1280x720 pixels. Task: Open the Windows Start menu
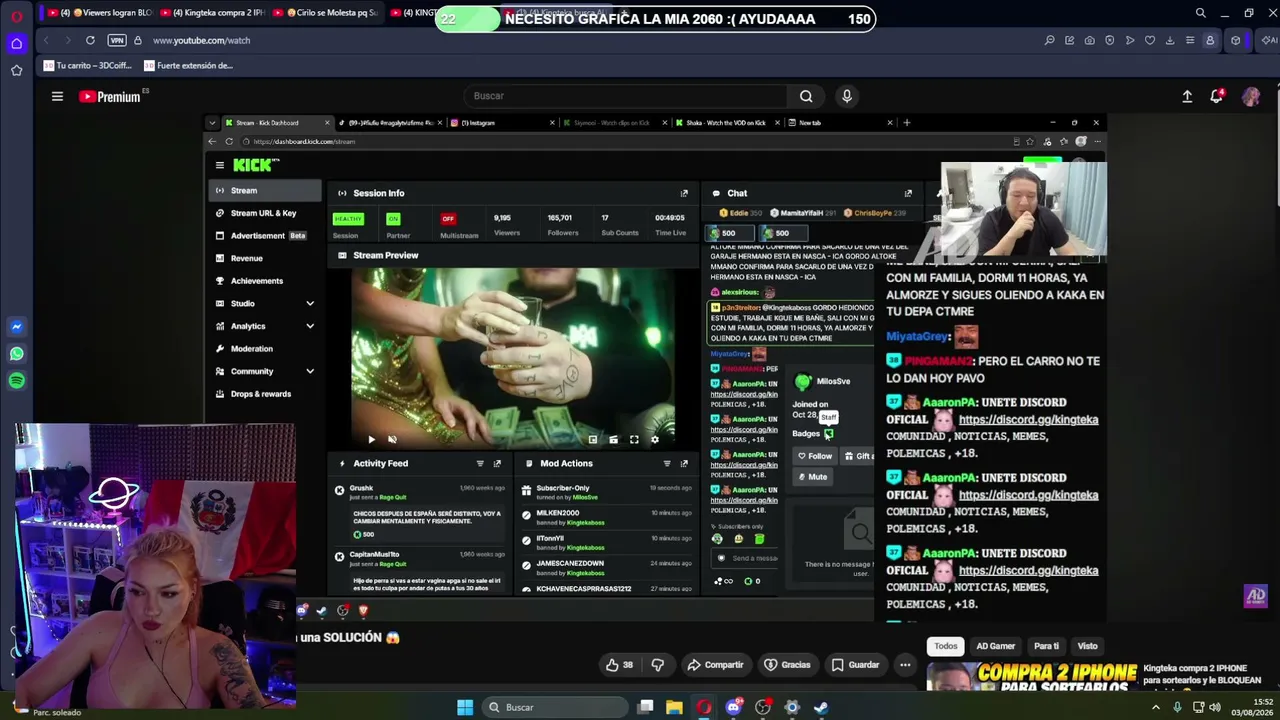(x=465, y=707)
